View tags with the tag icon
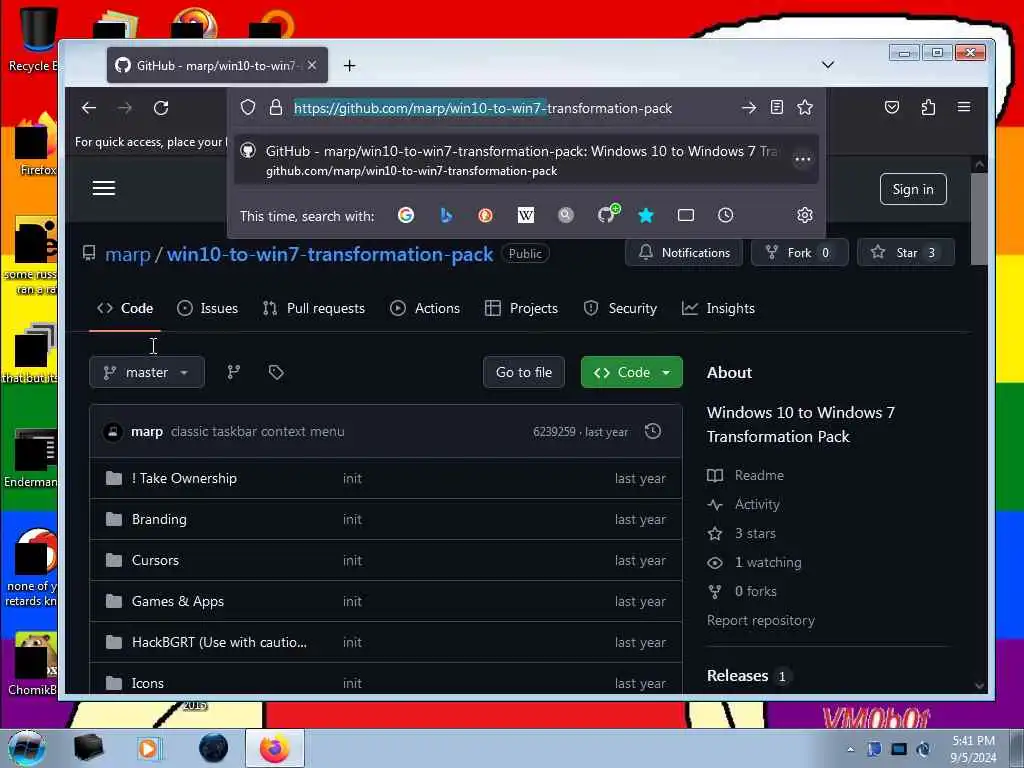 [x=276, y=372]
